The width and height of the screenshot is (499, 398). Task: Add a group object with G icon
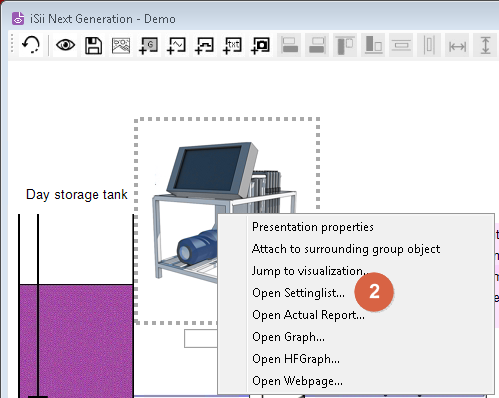[x=148, y=46]
